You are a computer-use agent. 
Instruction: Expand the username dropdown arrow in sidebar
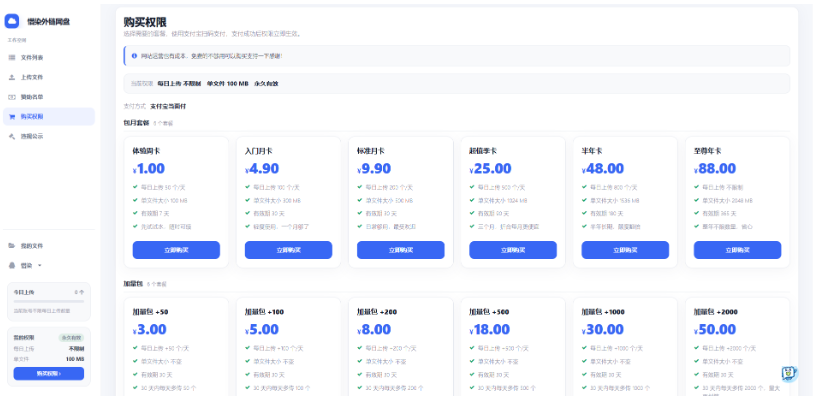tap(40, 265)
